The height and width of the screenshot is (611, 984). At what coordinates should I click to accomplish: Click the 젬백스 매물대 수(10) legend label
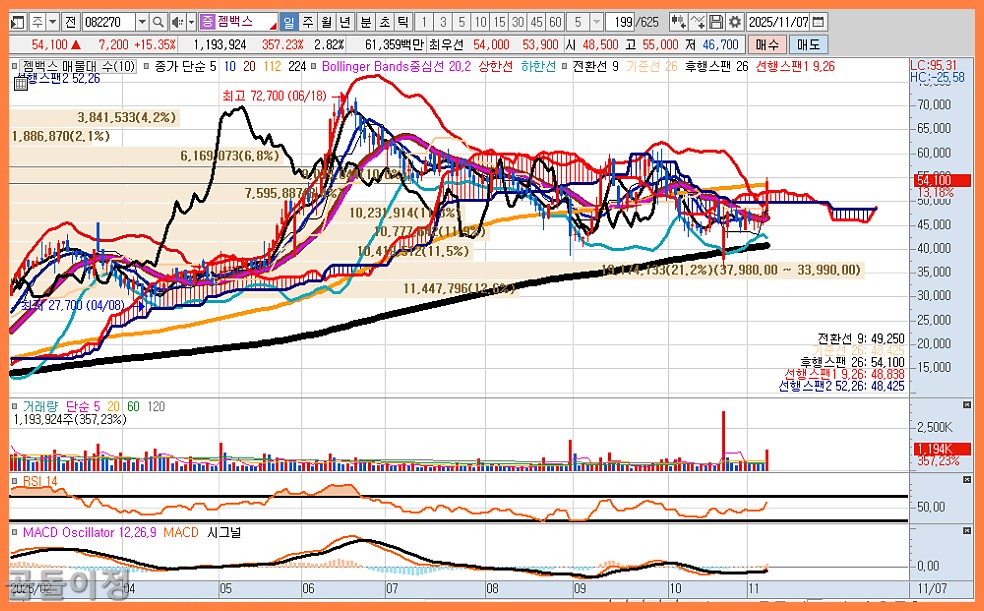point(78,66)
